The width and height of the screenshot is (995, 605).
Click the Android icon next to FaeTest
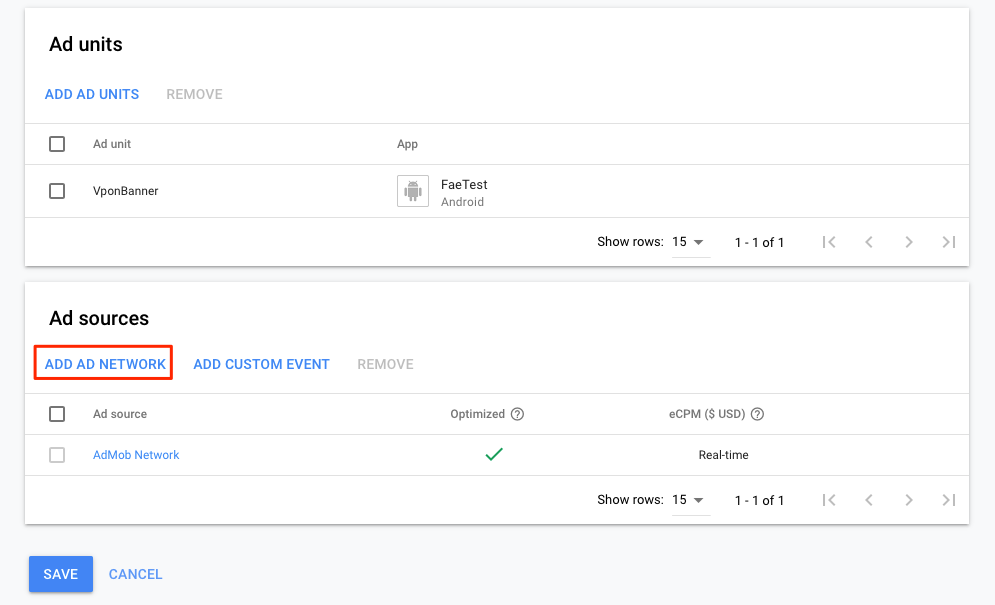413,191
